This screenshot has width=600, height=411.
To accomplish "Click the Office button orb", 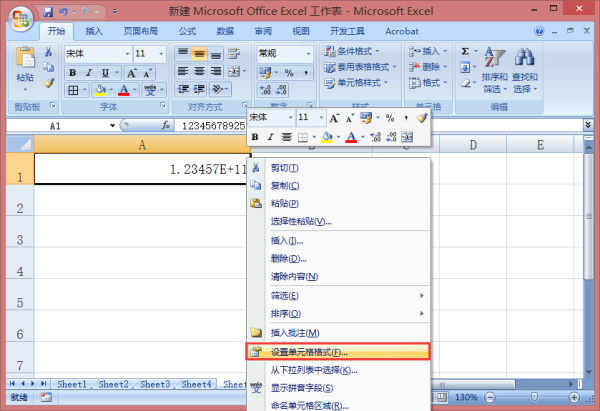I will [x=21, y=19].
